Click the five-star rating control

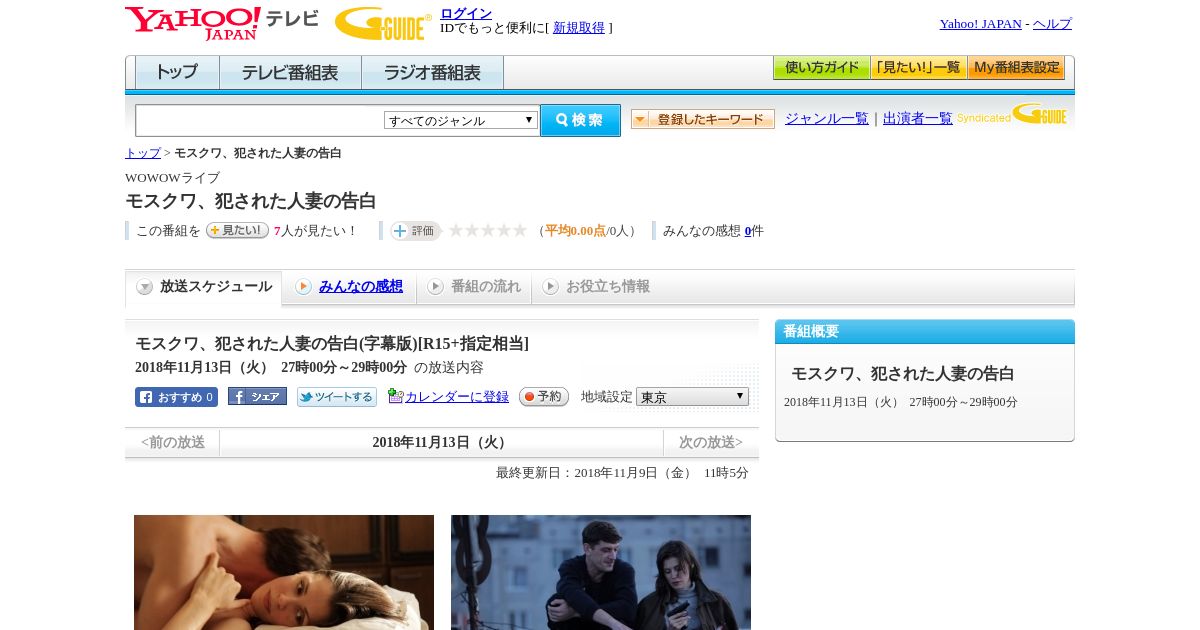click(x=488, y=230)
